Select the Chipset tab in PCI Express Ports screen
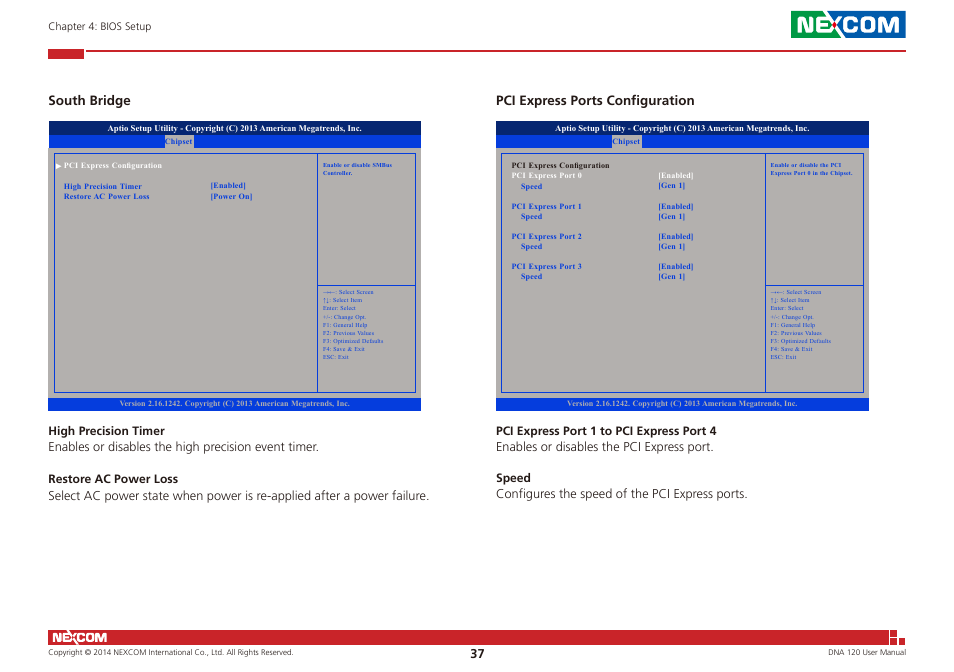Image resolution: width=954 pixels, height=672 pixels. click(x=626, y=141)
